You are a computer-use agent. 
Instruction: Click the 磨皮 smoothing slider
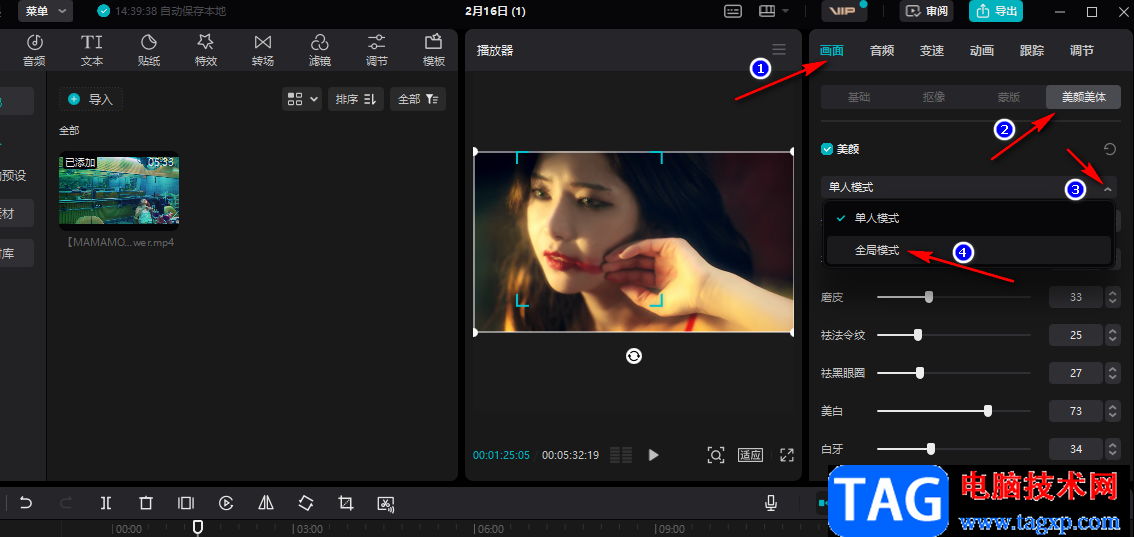pos(954,297)
